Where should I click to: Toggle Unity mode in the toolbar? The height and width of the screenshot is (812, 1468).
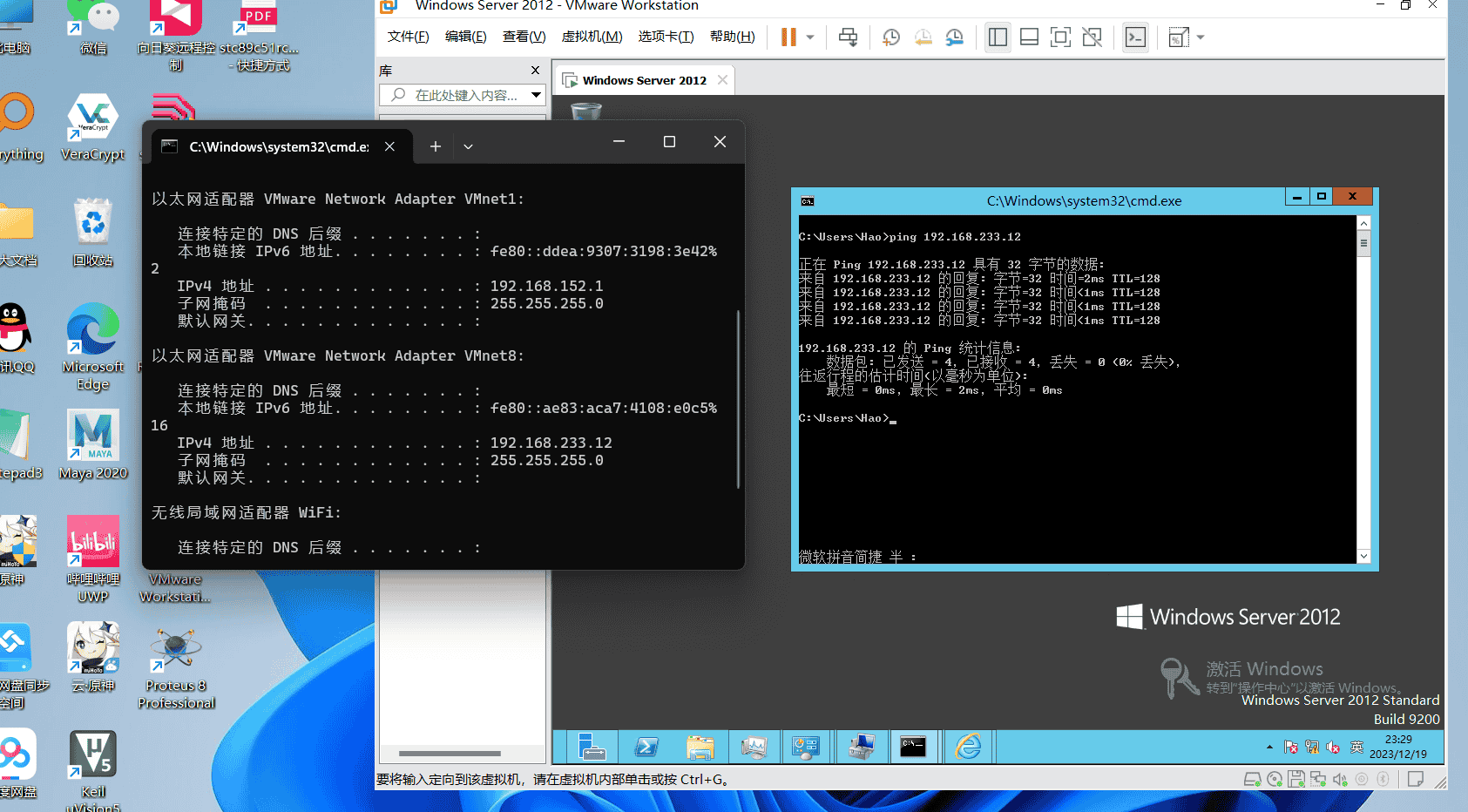point(1092,37)
